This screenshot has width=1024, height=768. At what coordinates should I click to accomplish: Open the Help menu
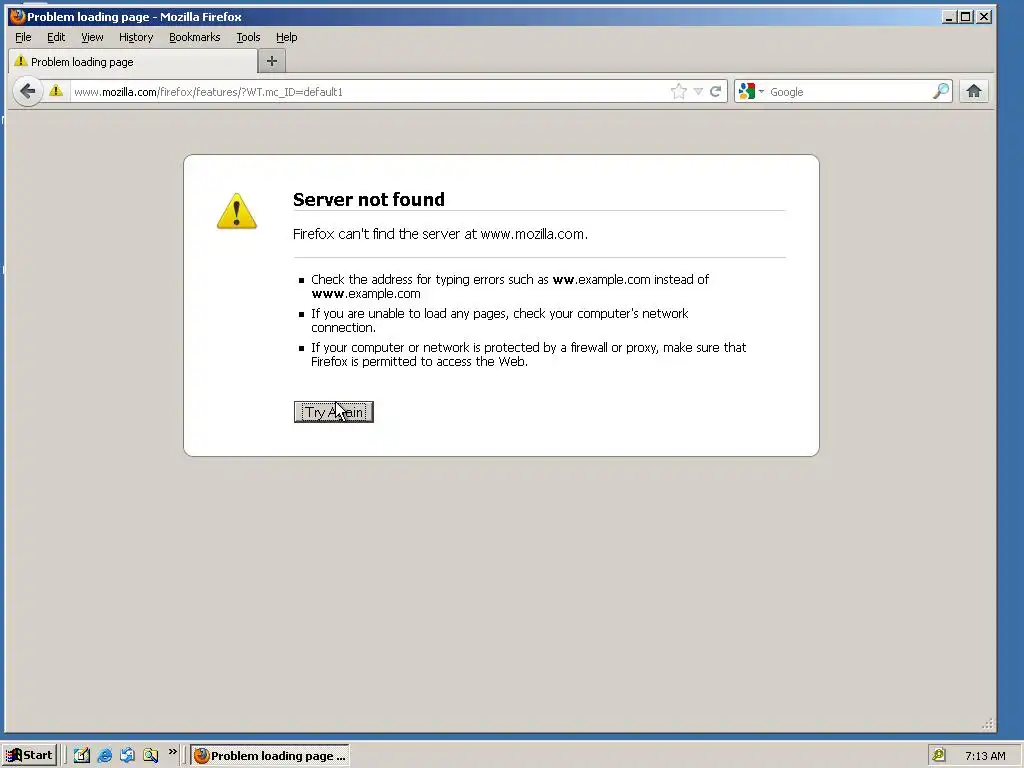tap(286, 37)
